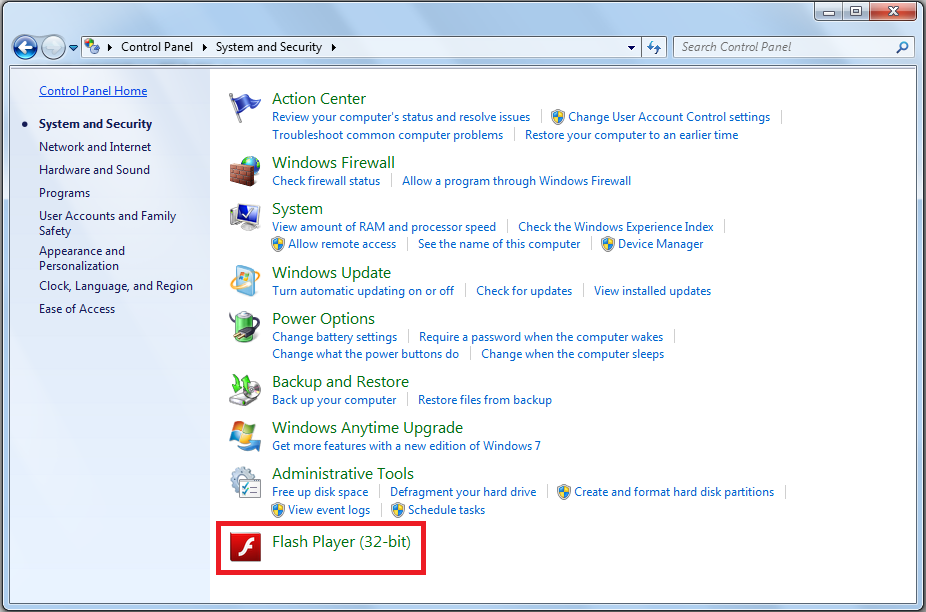This screenshot has height=612, width=926.
Task: Open View installed updates link
Action: [x=653, y=291]
